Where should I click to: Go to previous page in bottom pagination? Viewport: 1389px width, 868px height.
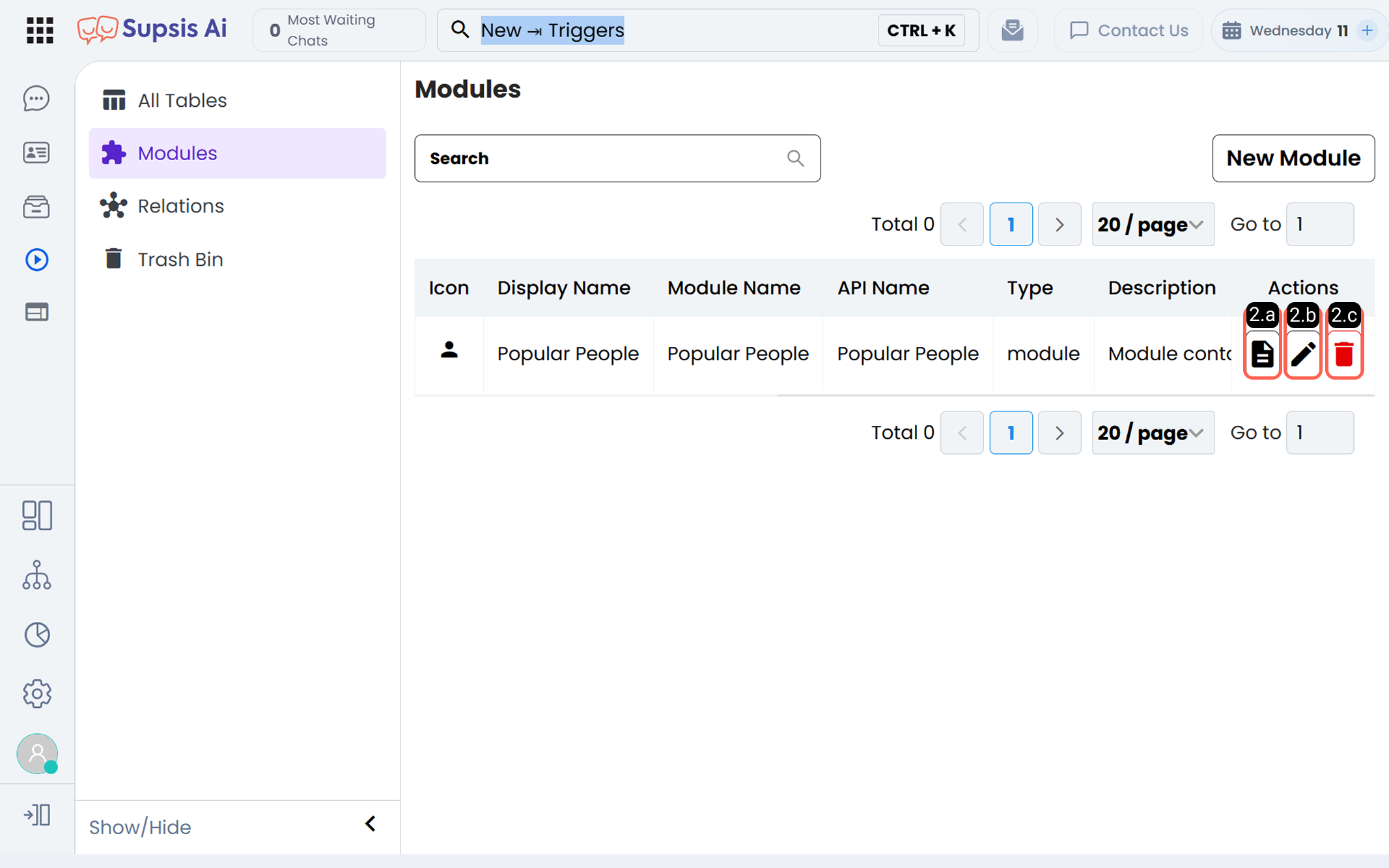962,432
